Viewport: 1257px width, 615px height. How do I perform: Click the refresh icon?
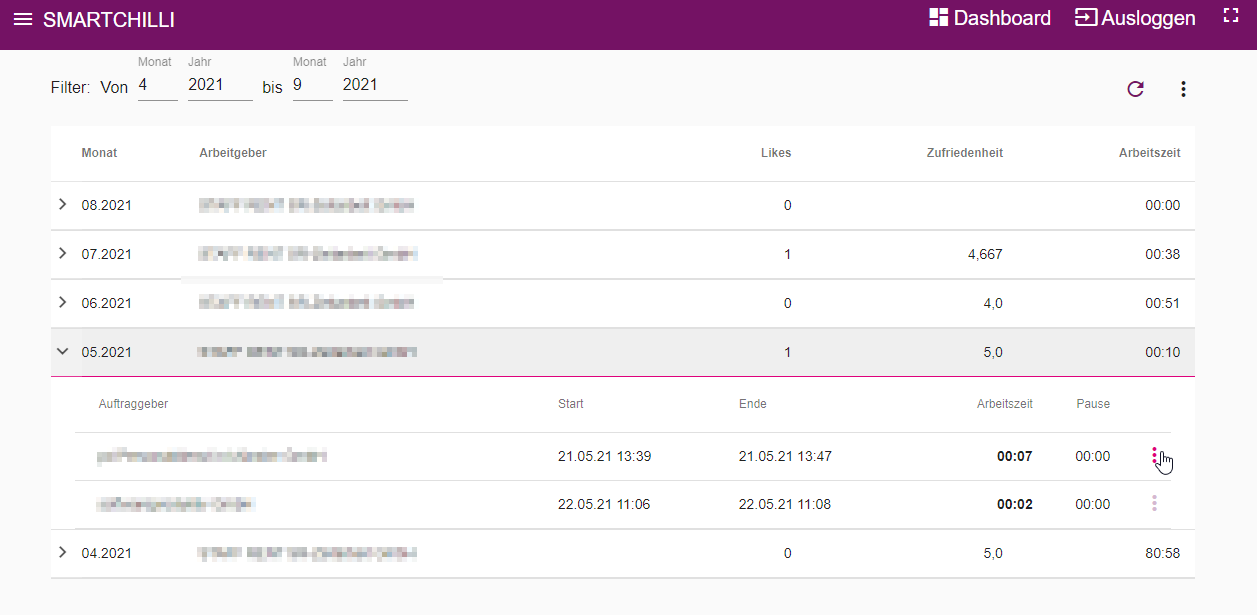[1135, 89]
